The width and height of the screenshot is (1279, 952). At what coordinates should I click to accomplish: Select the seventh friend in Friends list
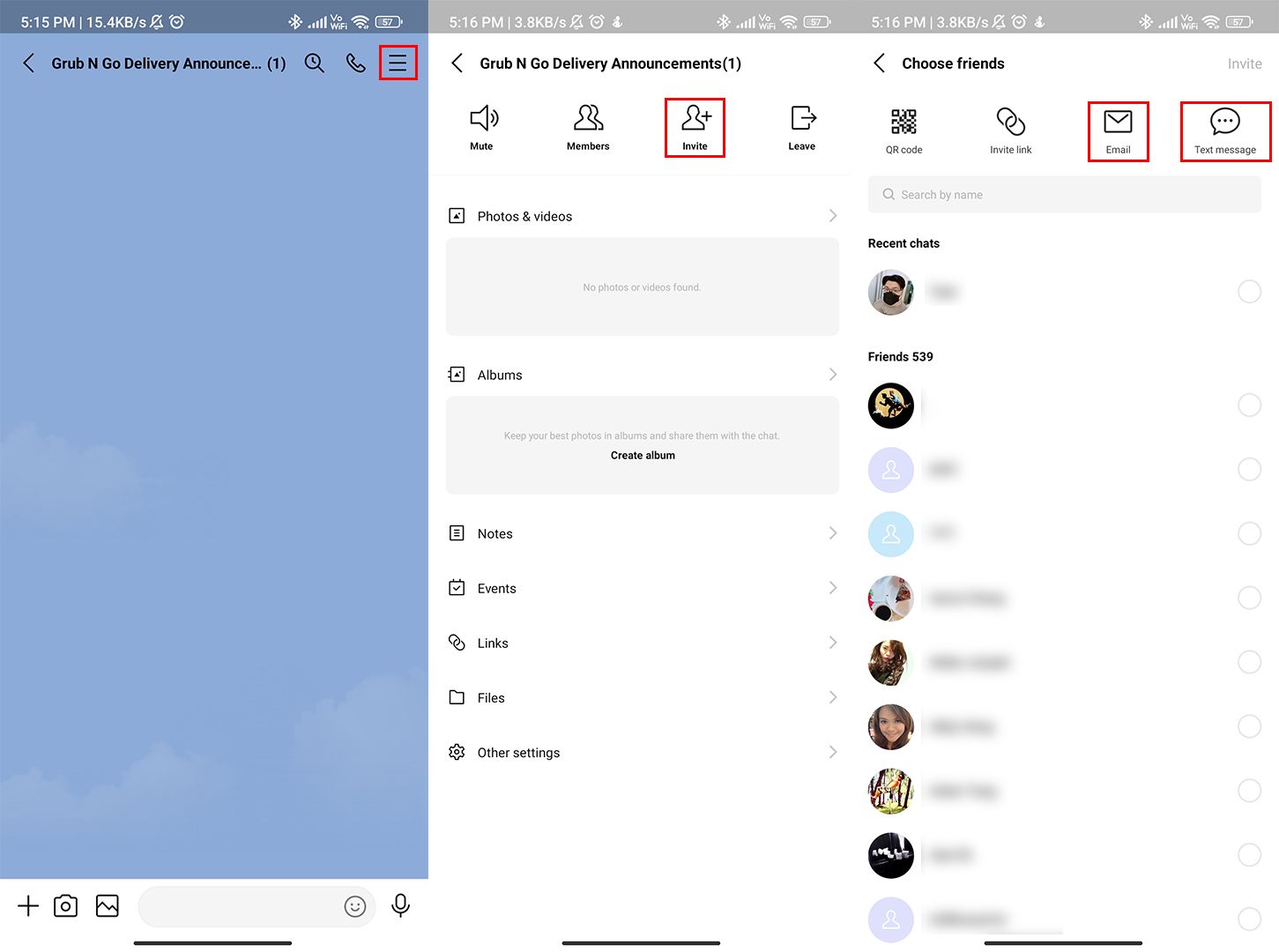1249,791
